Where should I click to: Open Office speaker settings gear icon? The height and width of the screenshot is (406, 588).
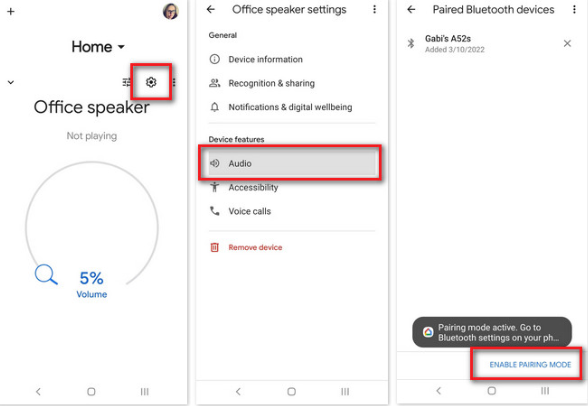[x=151, y=82]
